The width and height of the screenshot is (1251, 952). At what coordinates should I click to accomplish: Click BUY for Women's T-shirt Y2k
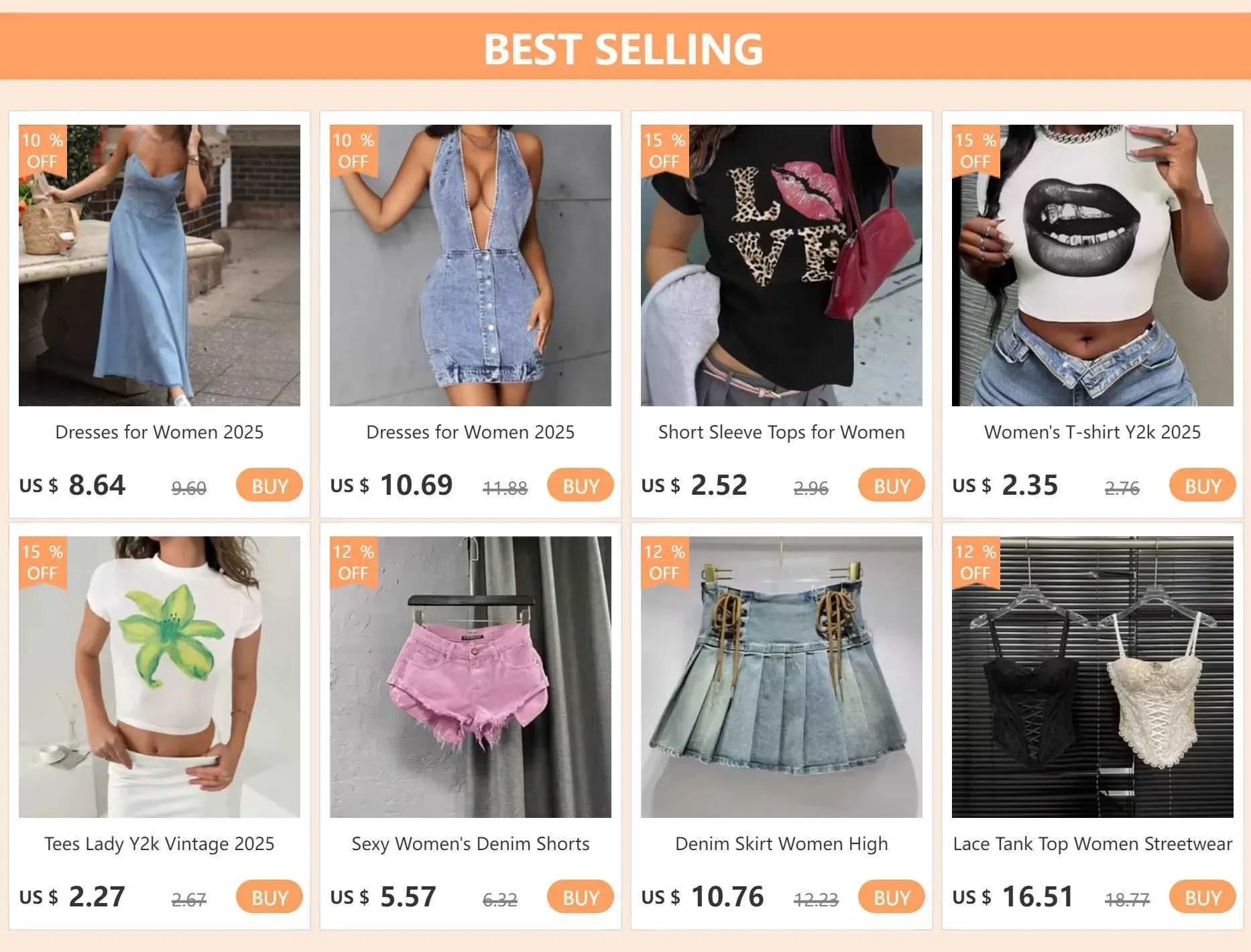[x=1202, y=485]
